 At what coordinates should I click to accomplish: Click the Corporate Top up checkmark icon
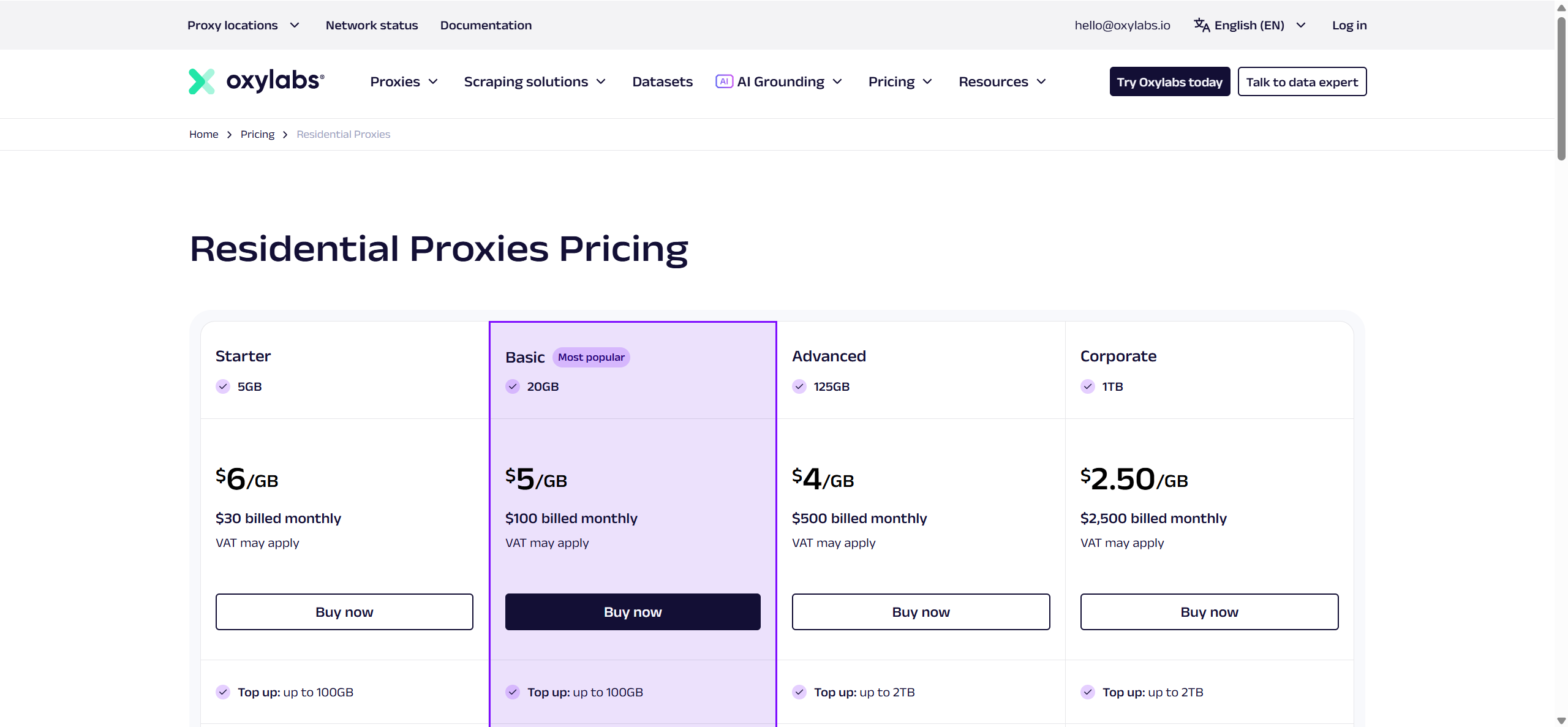[1088, 692]
